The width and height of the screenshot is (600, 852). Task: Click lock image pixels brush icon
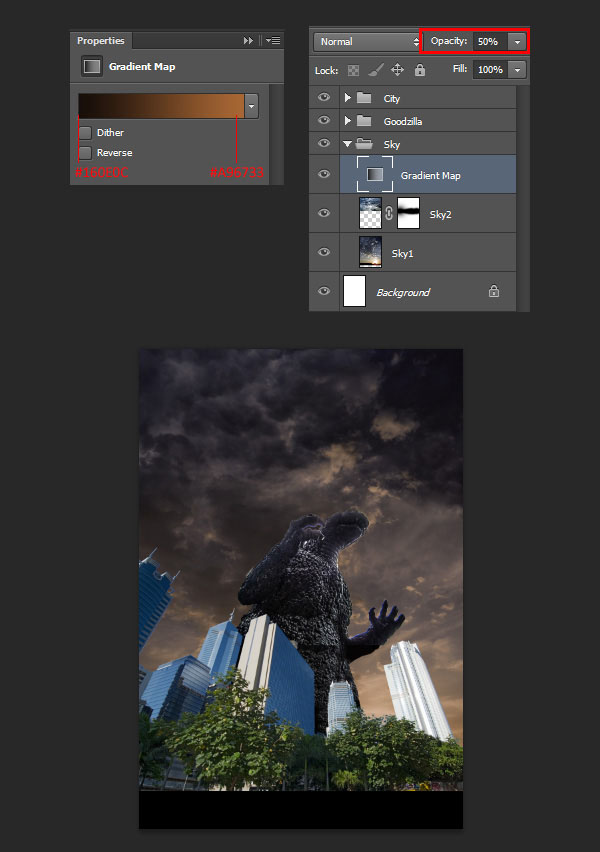pos(376,70)
